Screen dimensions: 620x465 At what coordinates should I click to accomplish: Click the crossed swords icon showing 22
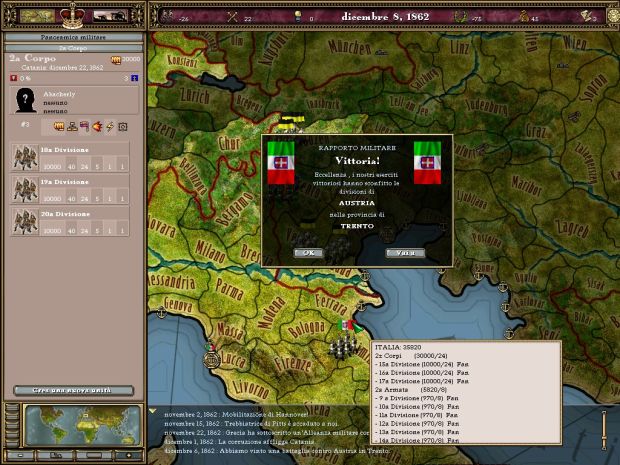tap(232, 17)
